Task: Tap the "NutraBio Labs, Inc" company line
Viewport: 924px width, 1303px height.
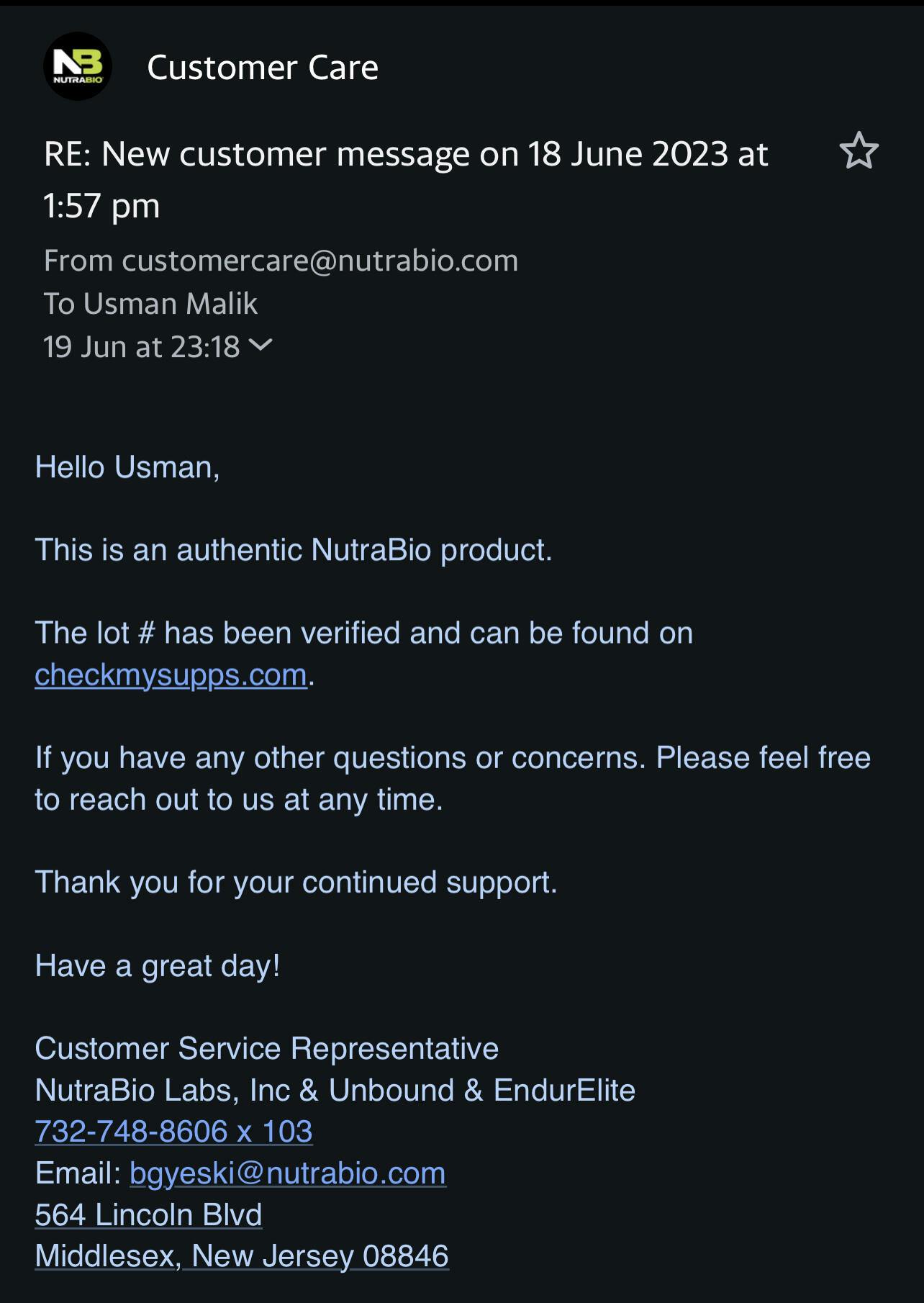Action: pyautogui.click(x=335, y=1091)
